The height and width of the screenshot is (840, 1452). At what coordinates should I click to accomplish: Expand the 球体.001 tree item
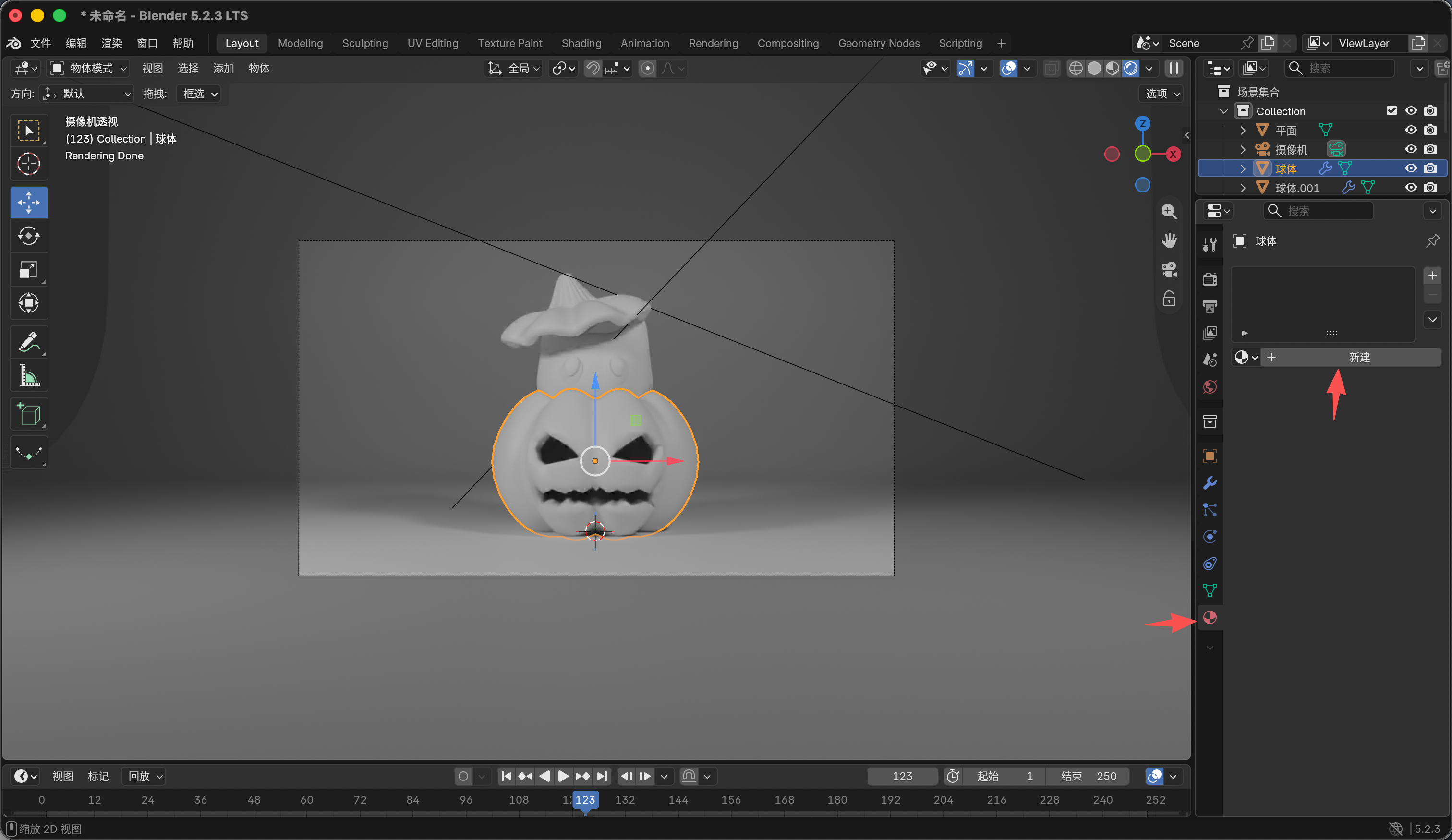(x=1243, y=188)
